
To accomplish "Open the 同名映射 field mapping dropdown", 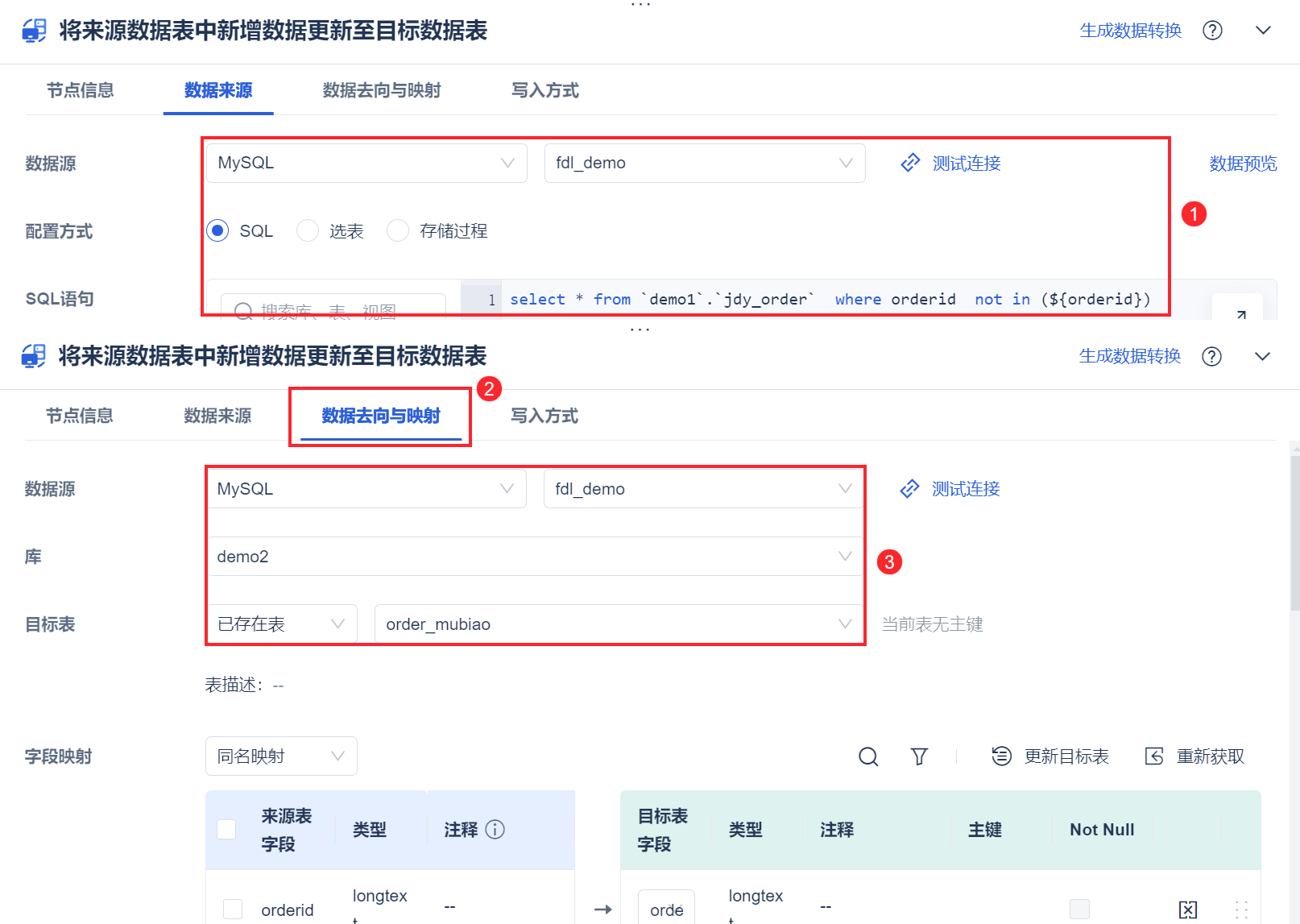I will tap(281, 756).
